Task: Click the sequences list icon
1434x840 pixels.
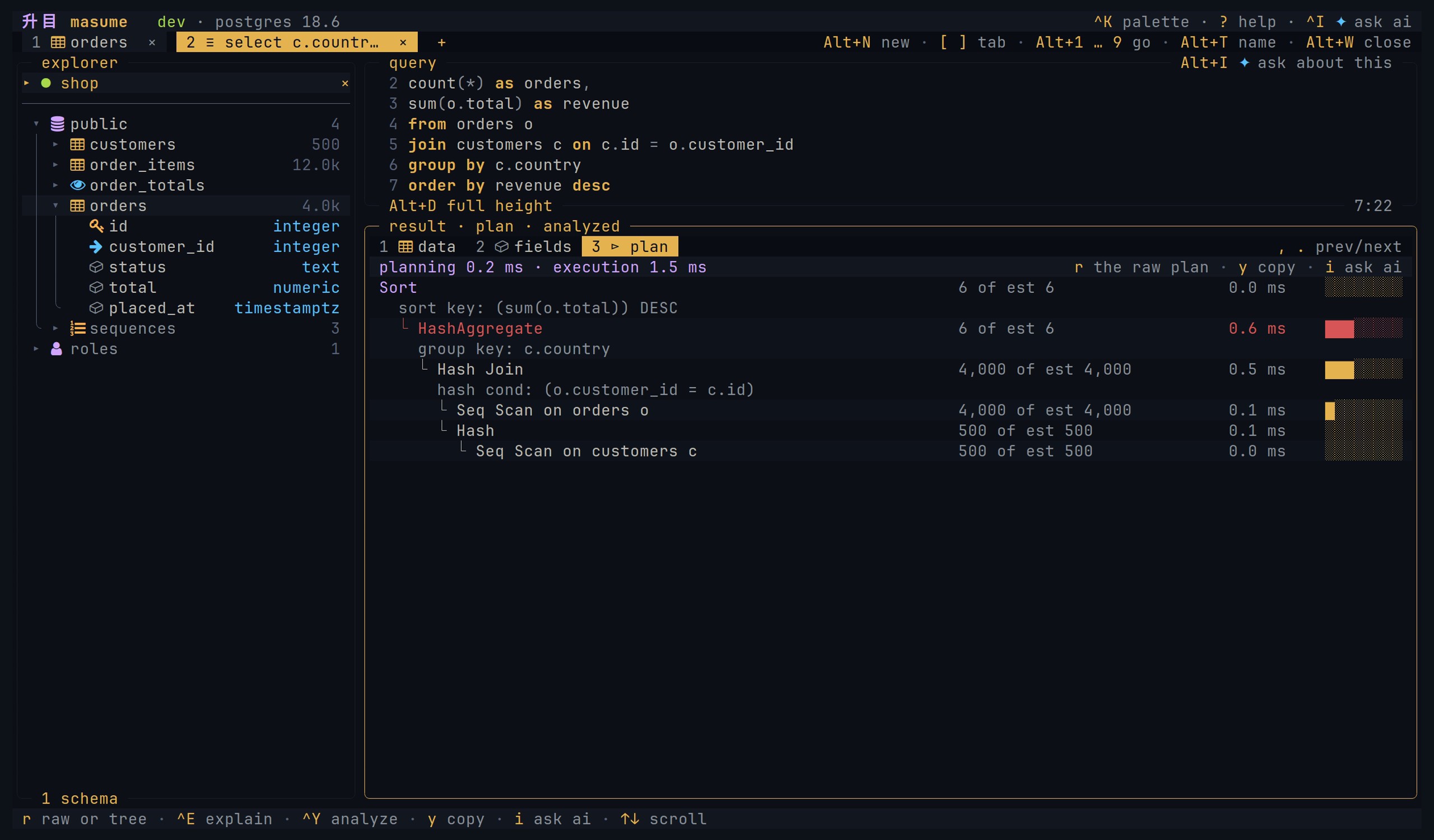Action: [x=77, y=328]
